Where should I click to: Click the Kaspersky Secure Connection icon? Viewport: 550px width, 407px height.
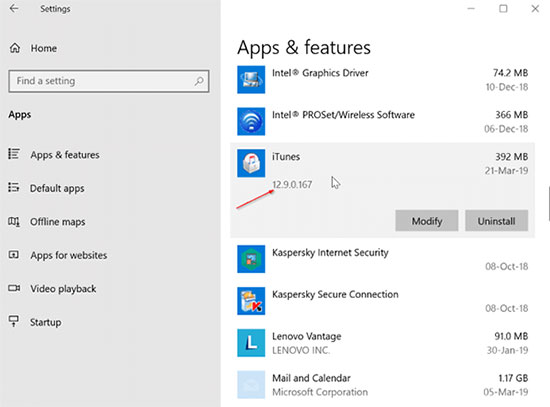pyautogui.click(x=251, y=301)
